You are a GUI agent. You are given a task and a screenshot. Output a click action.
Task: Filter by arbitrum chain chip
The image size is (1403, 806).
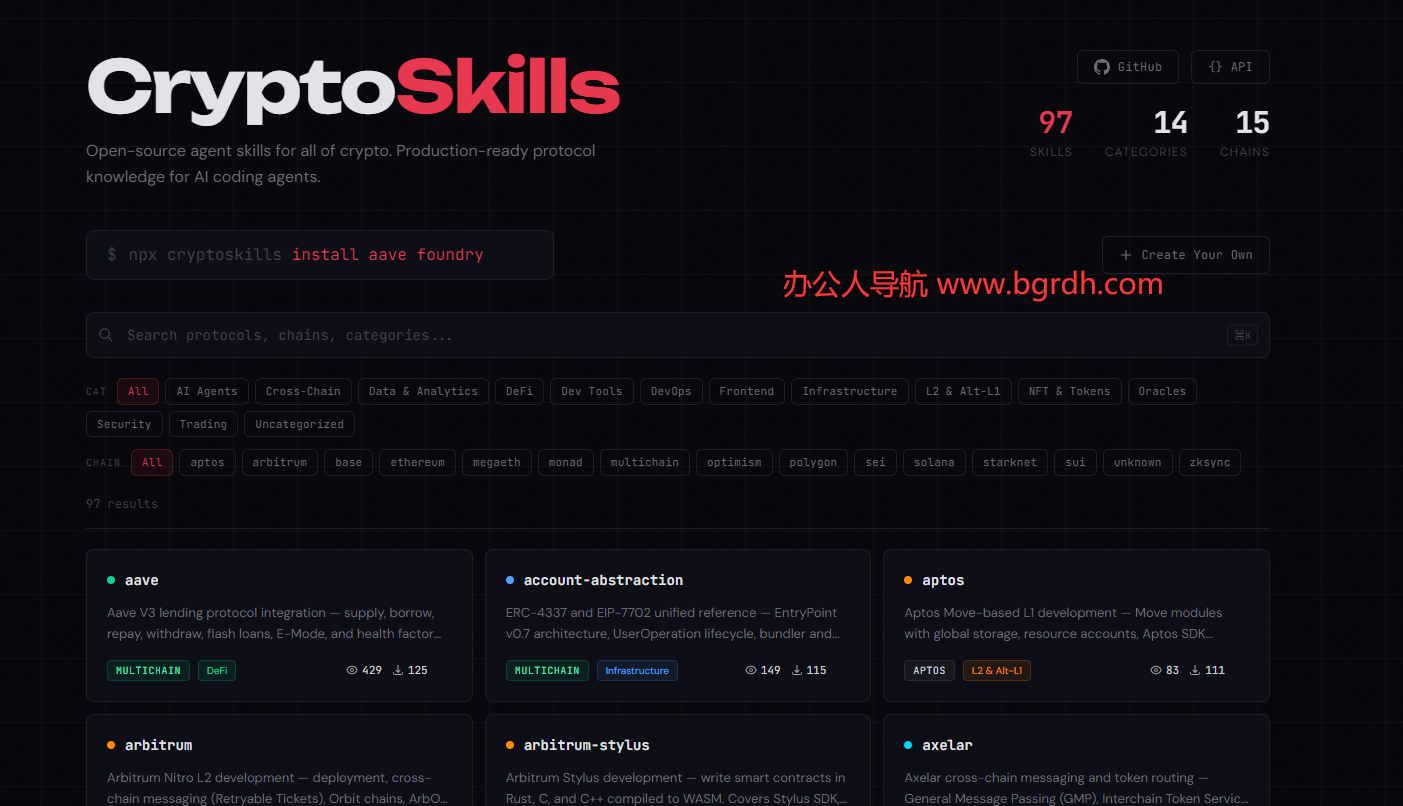(280, 462)
